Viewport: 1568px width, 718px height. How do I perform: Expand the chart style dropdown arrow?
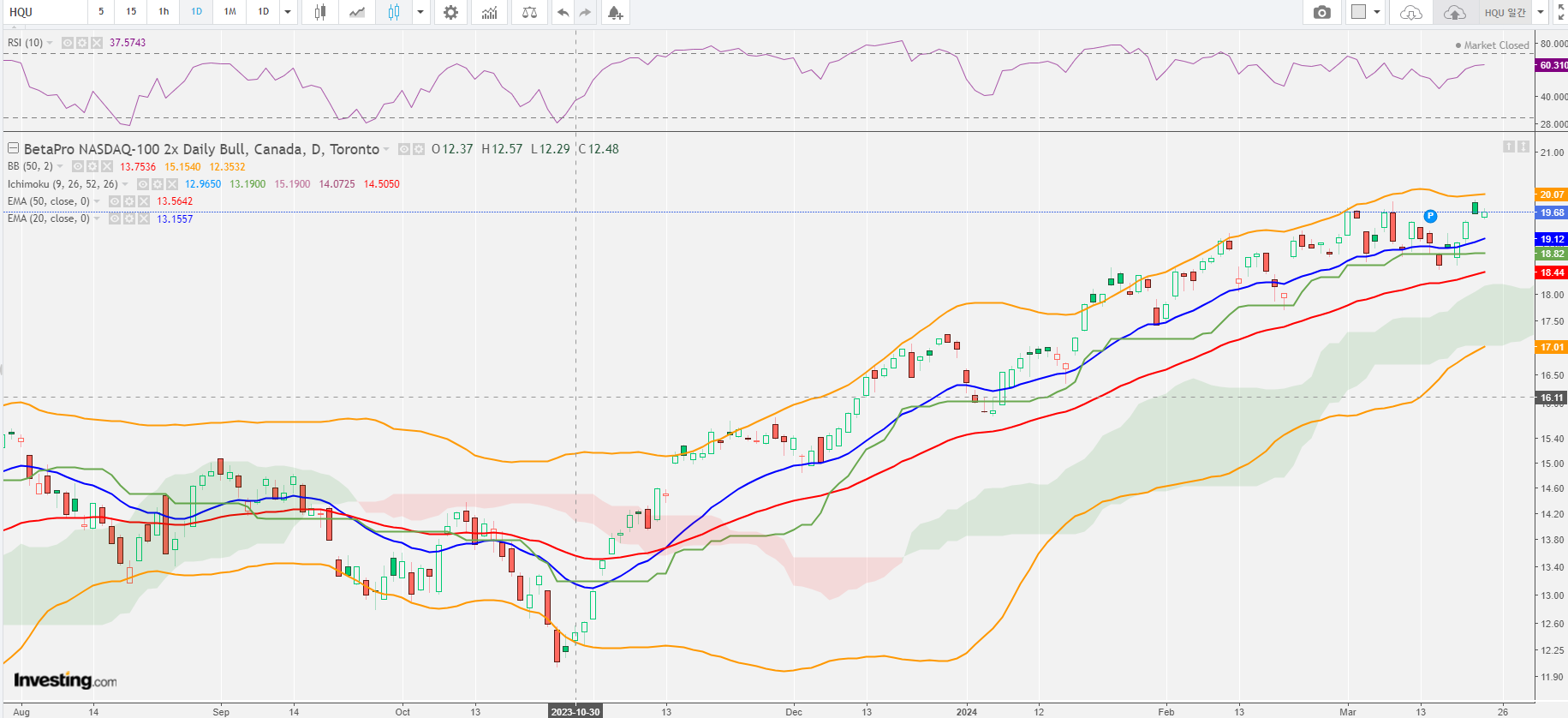[420, 12]
